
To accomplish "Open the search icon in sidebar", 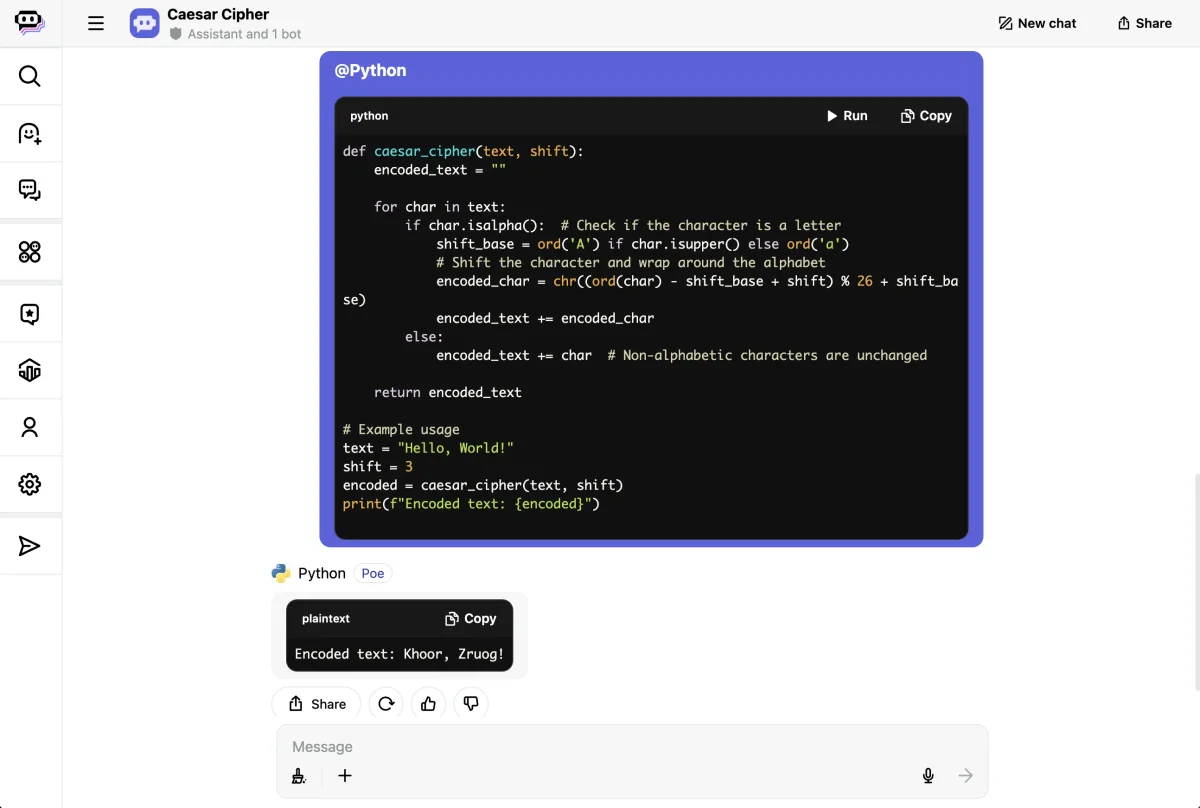I will tap(30, 76).
